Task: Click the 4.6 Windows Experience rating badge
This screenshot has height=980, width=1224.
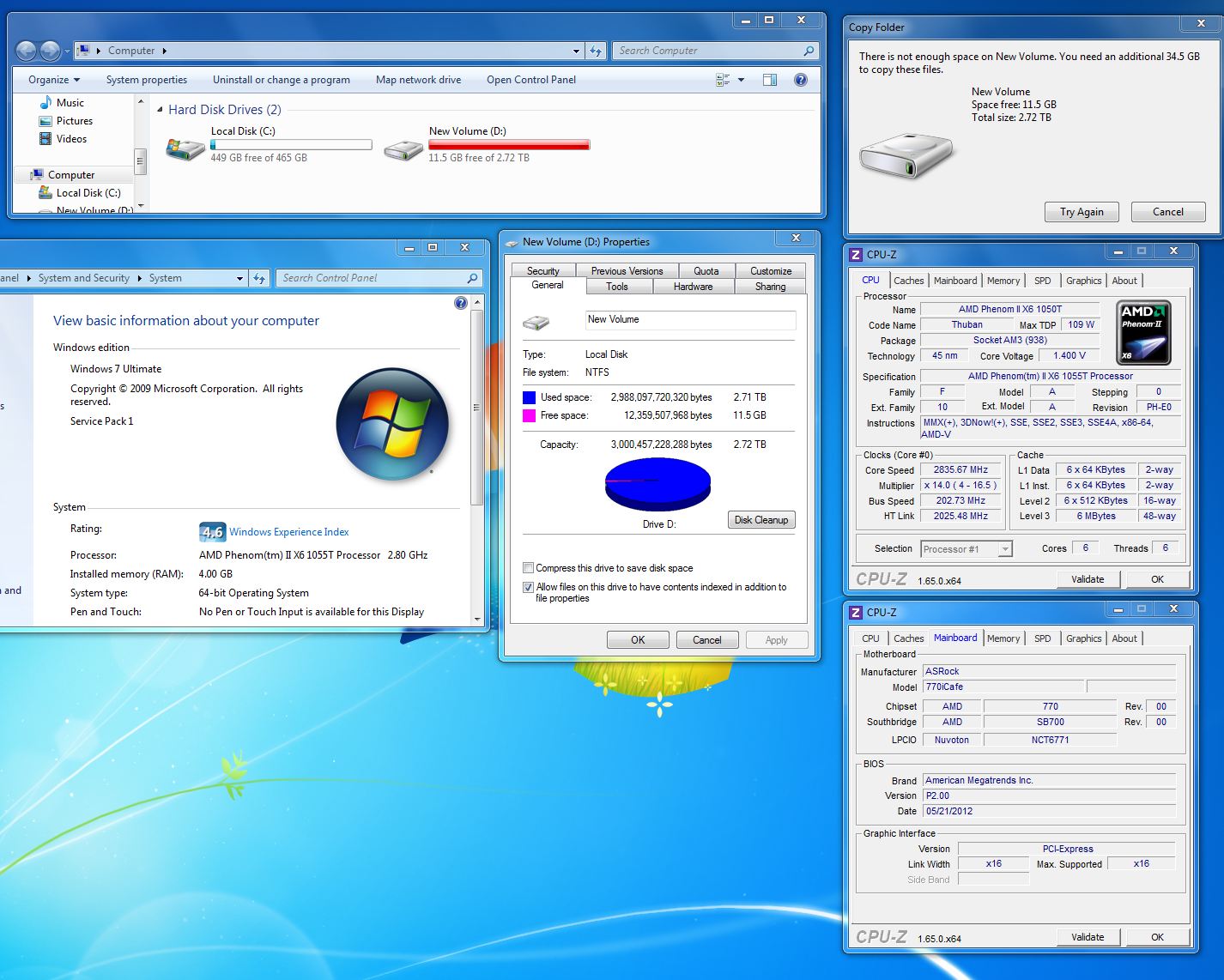Action: pos(212,532)
